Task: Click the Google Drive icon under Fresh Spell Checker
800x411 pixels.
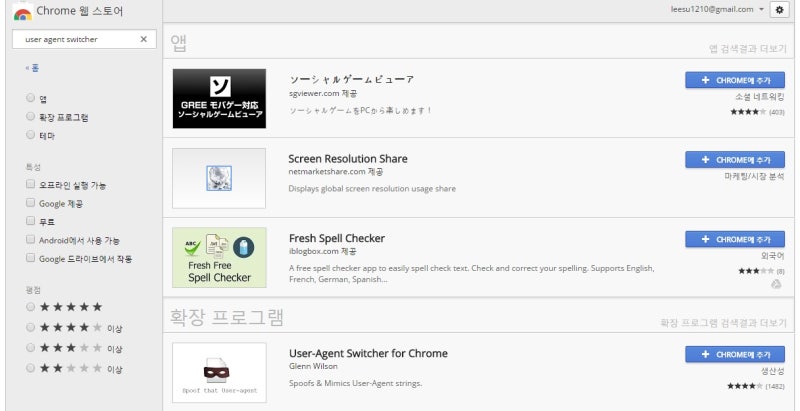Action: click(776, 284)
